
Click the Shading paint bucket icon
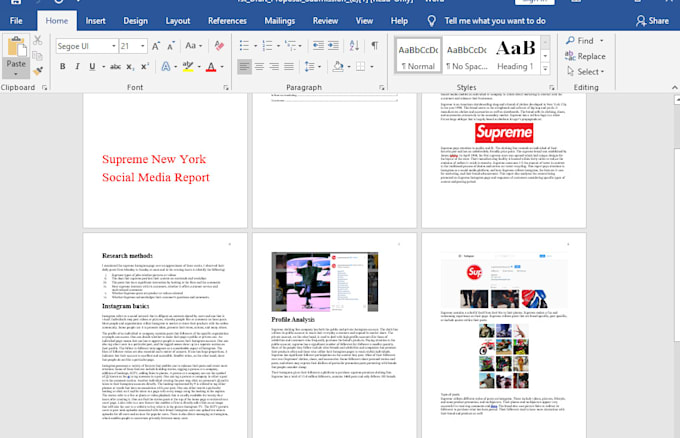click(338, 66)
